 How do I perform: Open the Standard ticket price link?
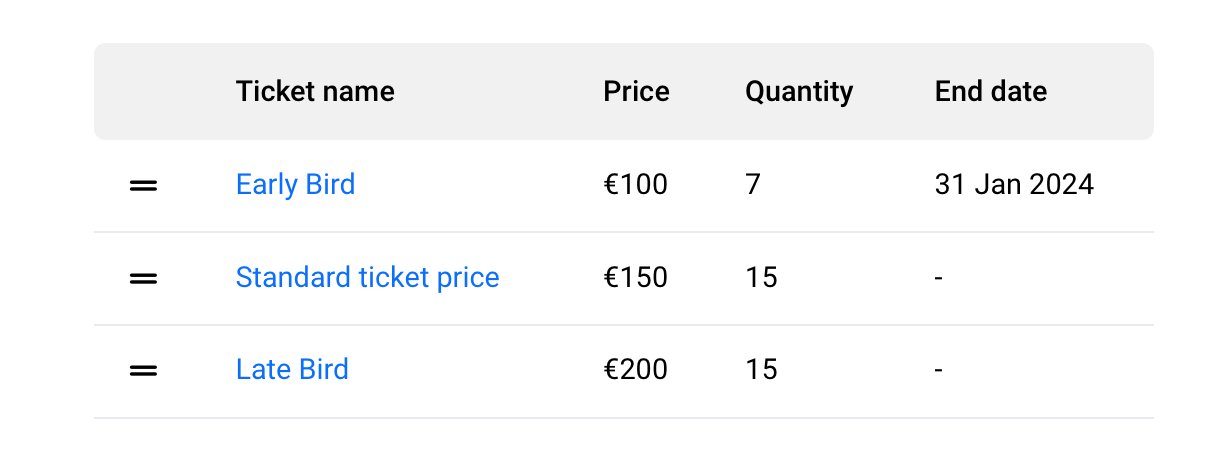click(367, 277)
